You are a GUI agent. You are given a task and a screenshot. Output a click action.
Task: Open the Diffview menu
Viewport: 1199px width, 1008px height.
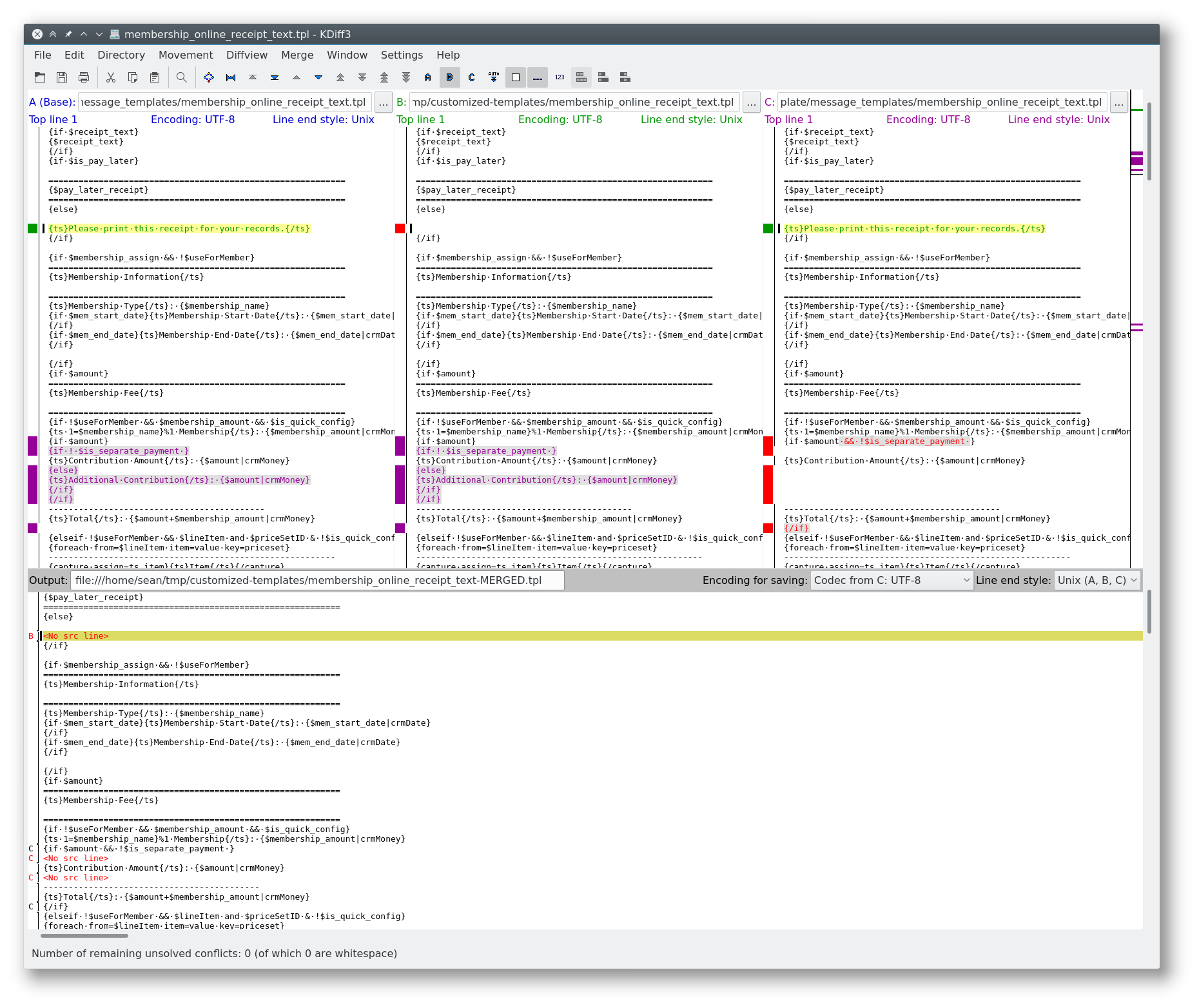click(x=247, y=55)
